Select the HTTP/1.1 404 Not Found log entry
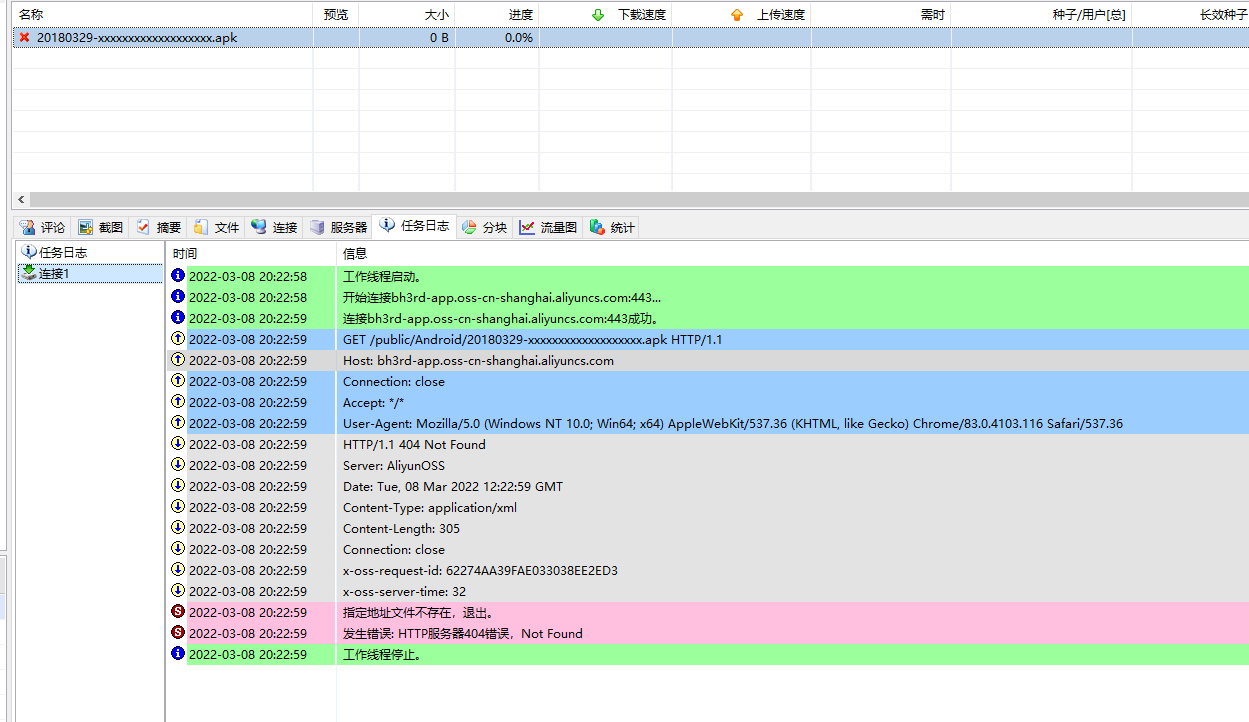The width and height of the screenshot is (1249, 722). point(414,445)
